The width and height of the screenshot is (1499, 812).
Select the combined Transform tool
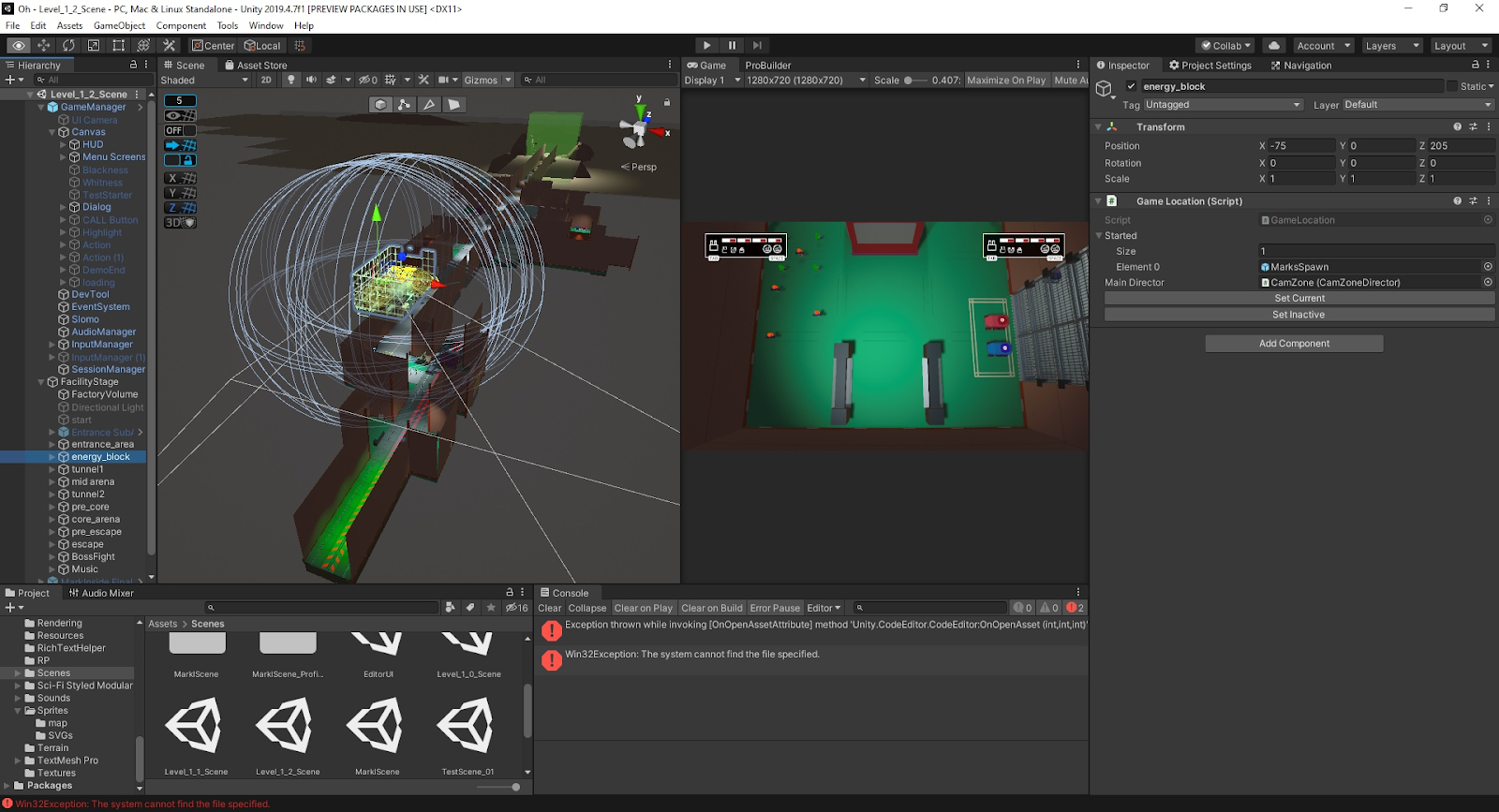coord(143,45)
